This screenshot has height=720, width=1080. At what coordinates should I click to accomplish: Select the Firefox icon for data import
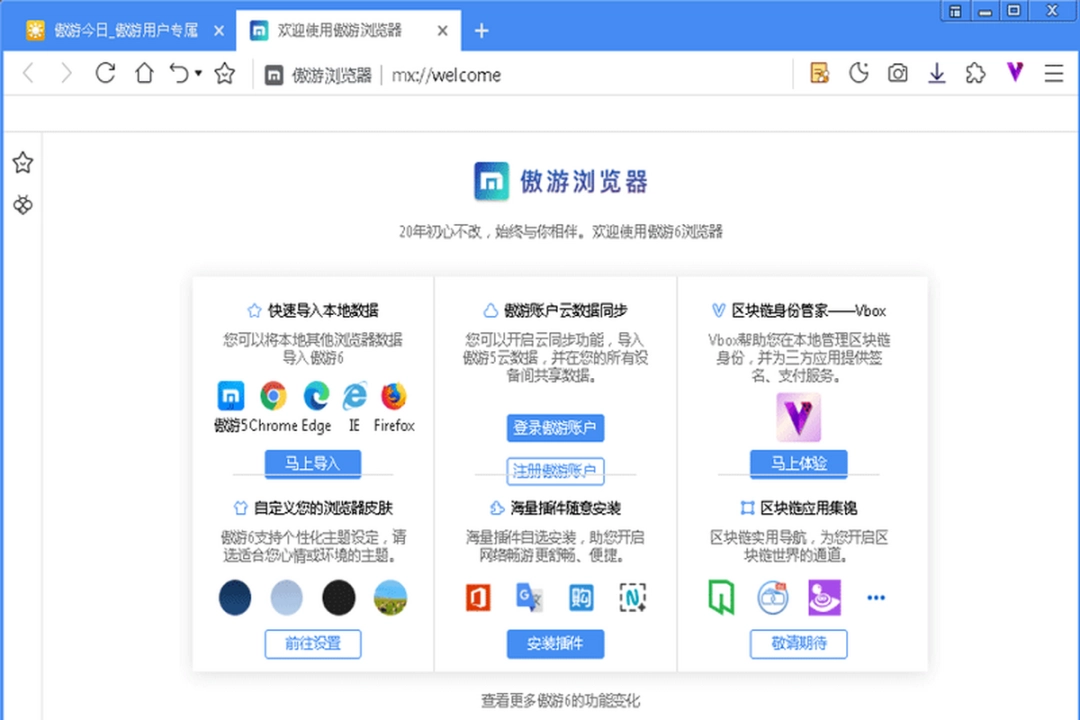[393, 396]
